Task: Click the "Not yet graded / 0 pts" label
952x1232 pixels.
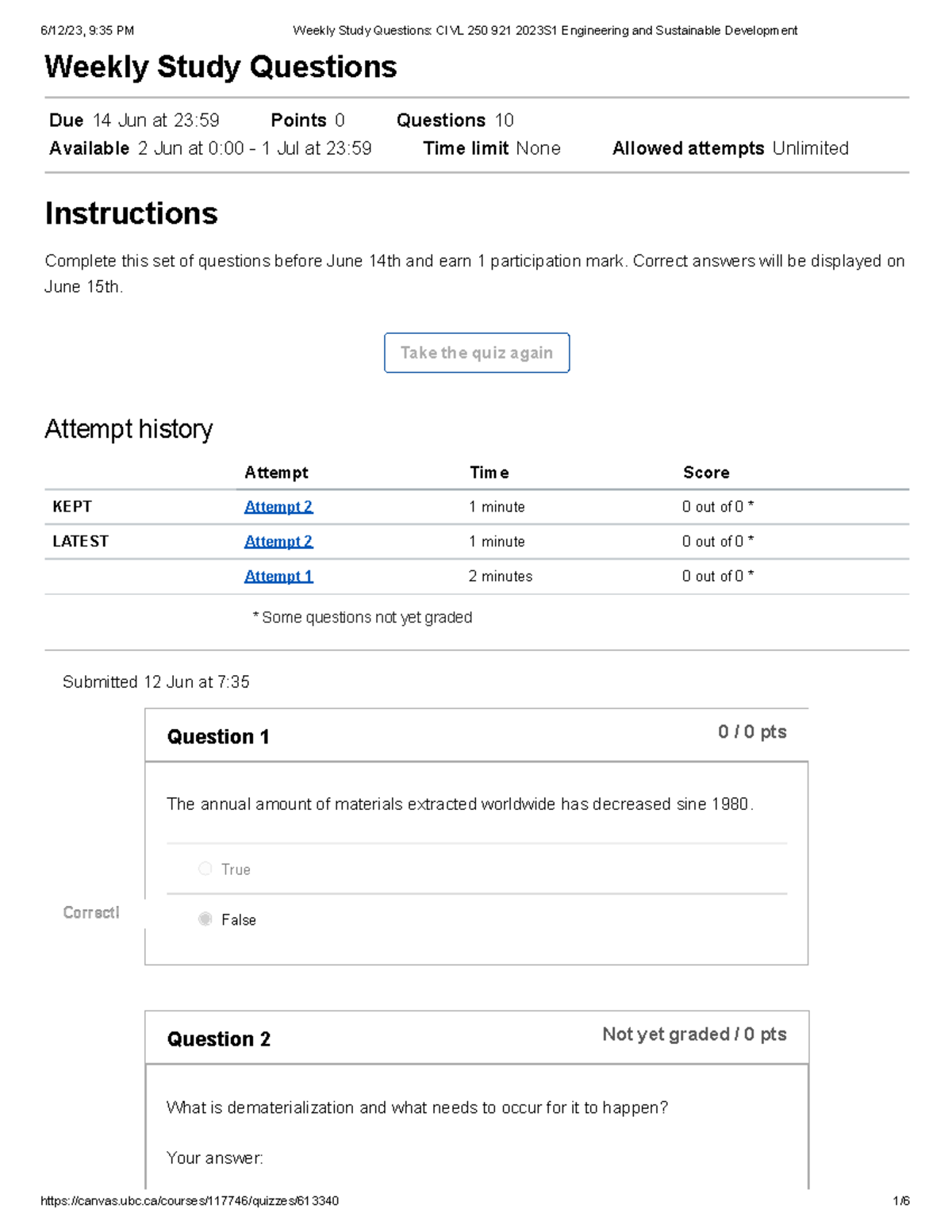Action: pos(694,1034)
